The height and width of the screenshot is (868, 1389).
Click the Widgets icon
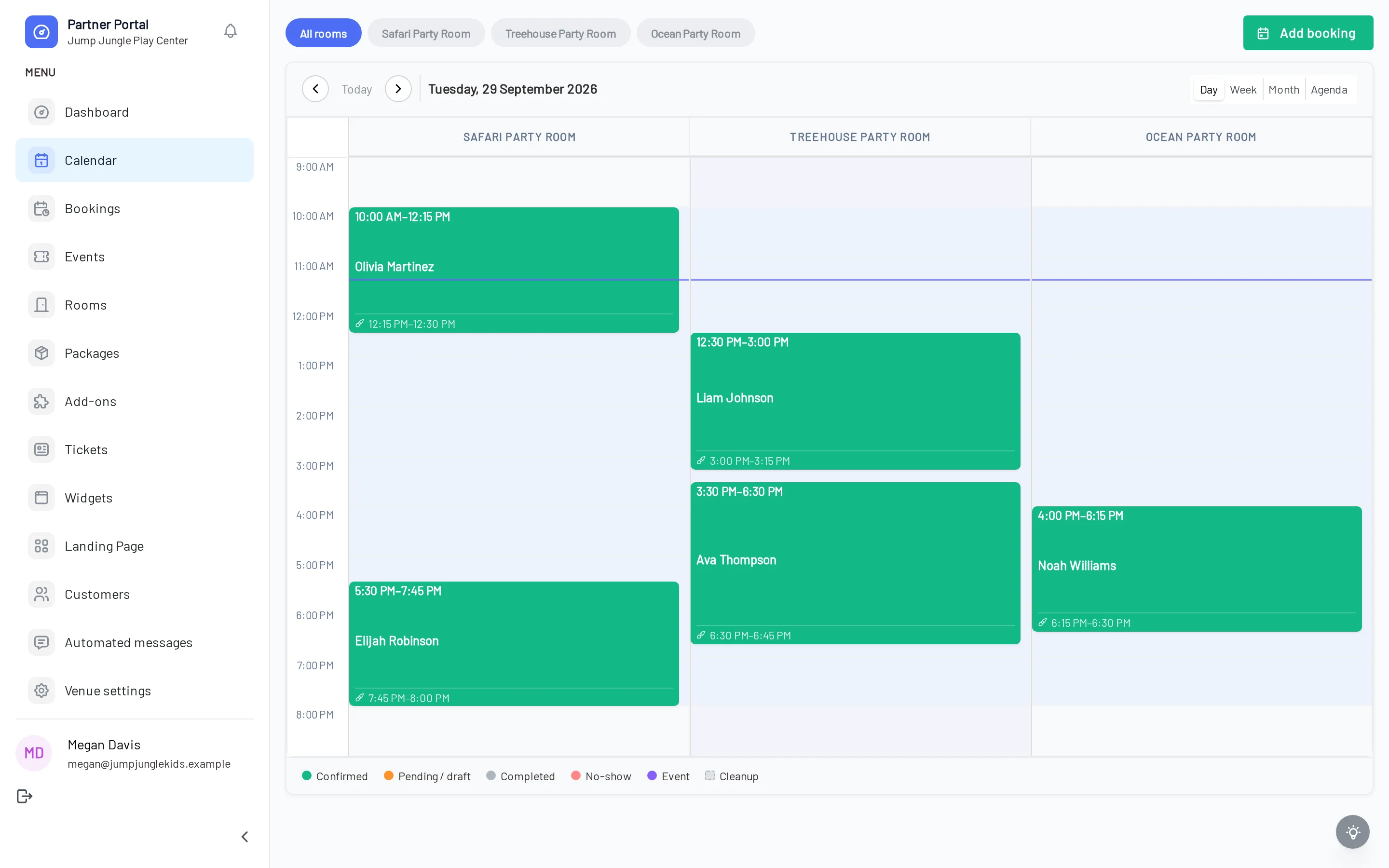click(x=41, y=498)
